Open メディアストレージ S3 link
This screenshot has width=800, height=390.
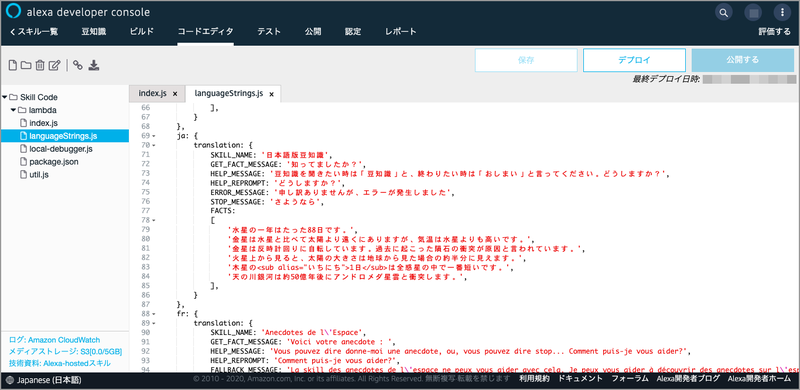pyautogui.click(x=65, y=352)
